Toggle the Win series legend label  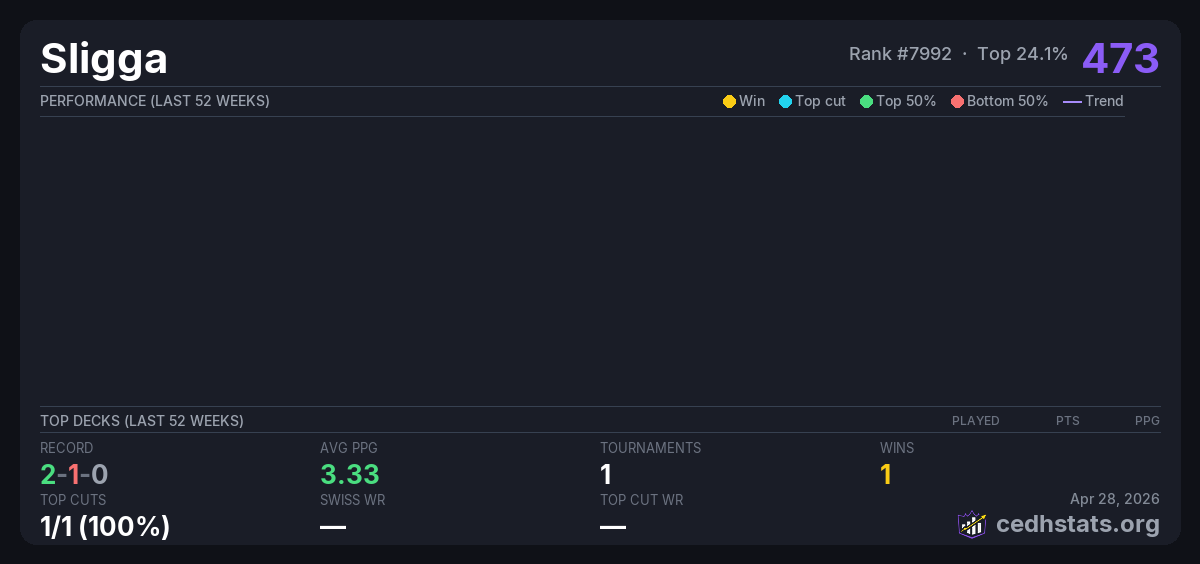click(752, 101)
